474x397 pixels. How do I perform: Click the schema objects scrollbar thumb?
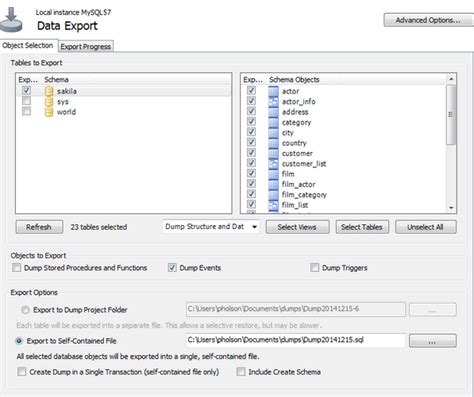click(451, 115)
